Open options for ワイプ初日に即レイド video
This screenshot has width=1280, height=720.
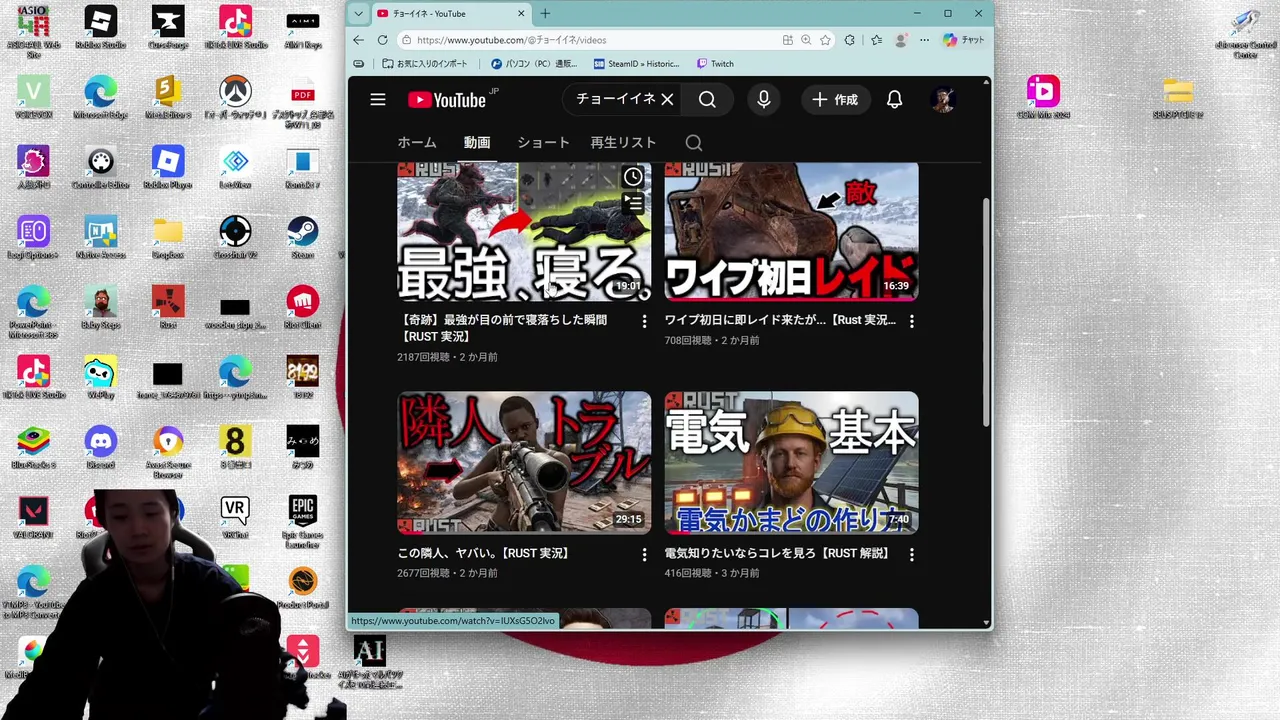pos(911,321)
